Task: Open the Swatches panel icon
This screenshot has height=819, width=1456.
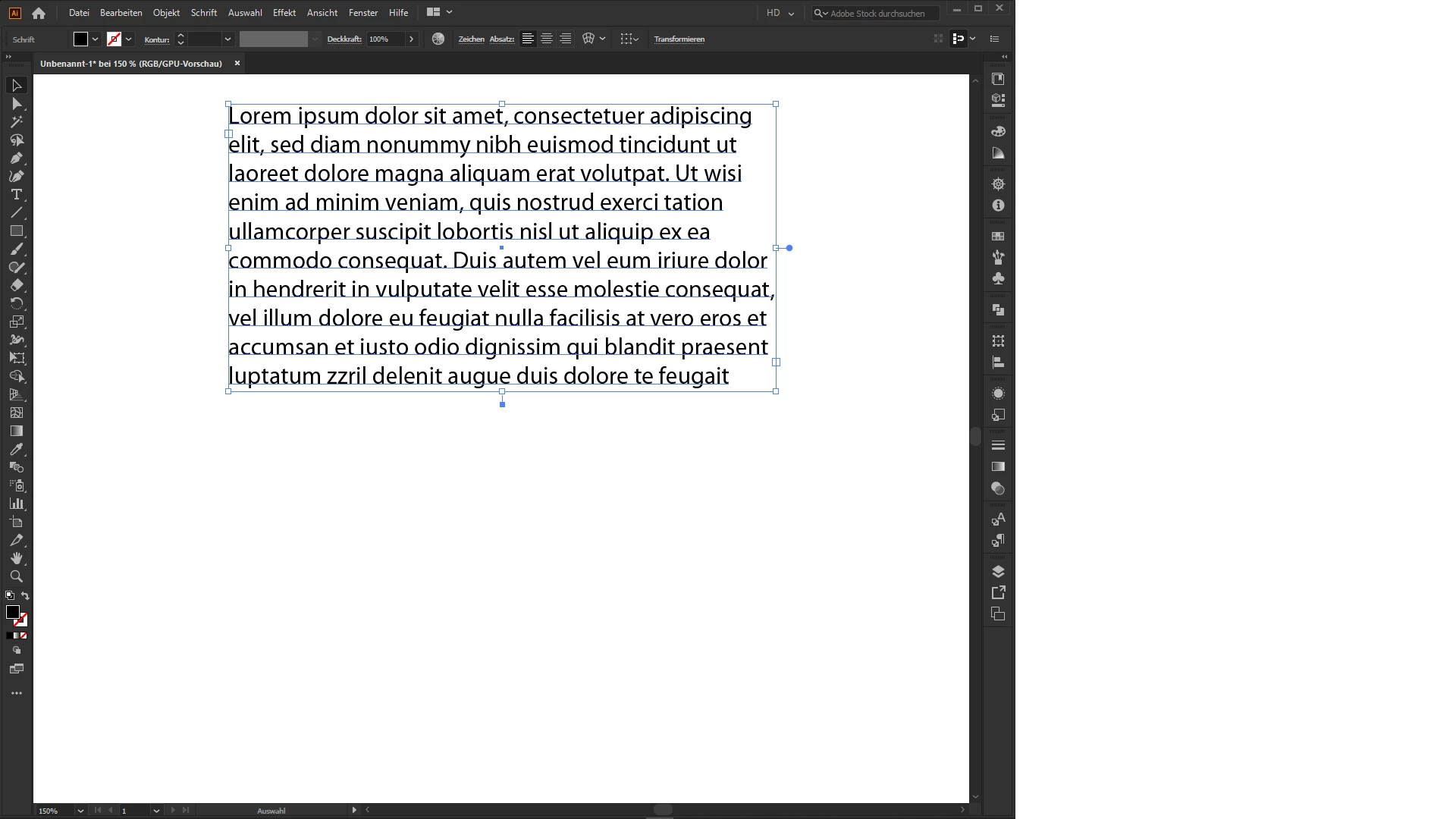Action: tap(998, 237)
